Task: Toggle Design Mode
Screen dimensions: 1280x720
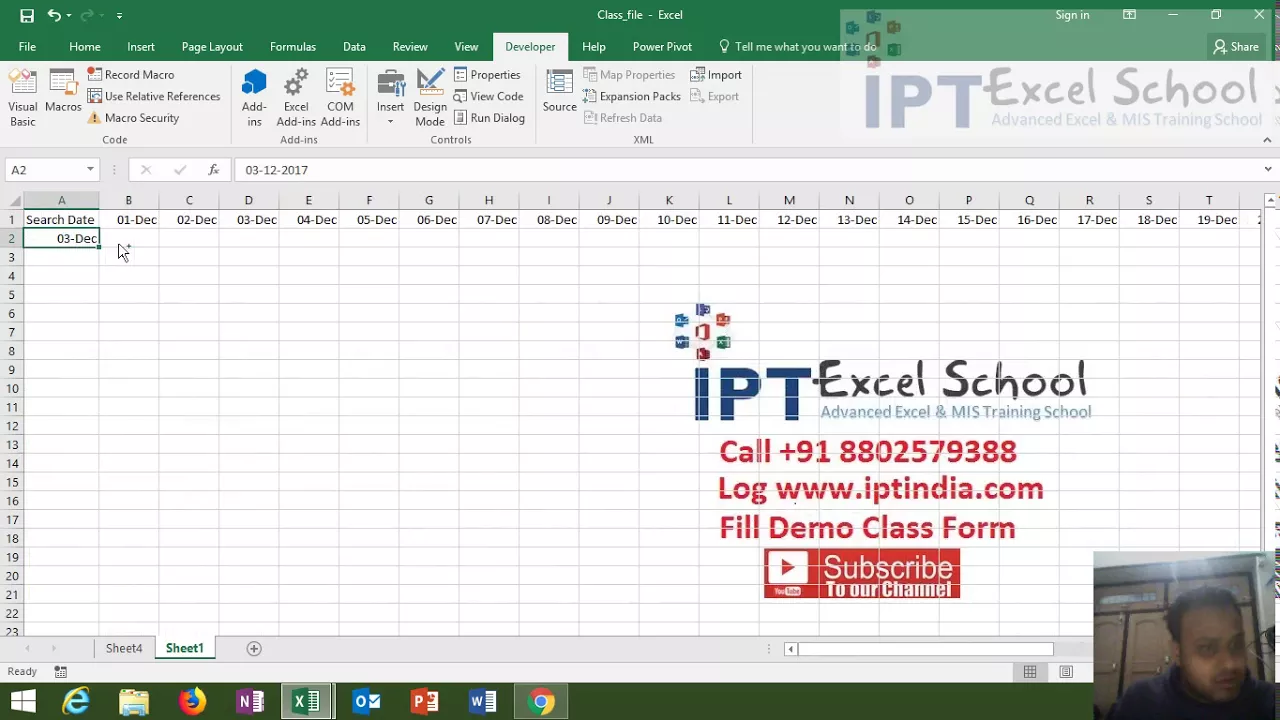Action: click(430, 98)
